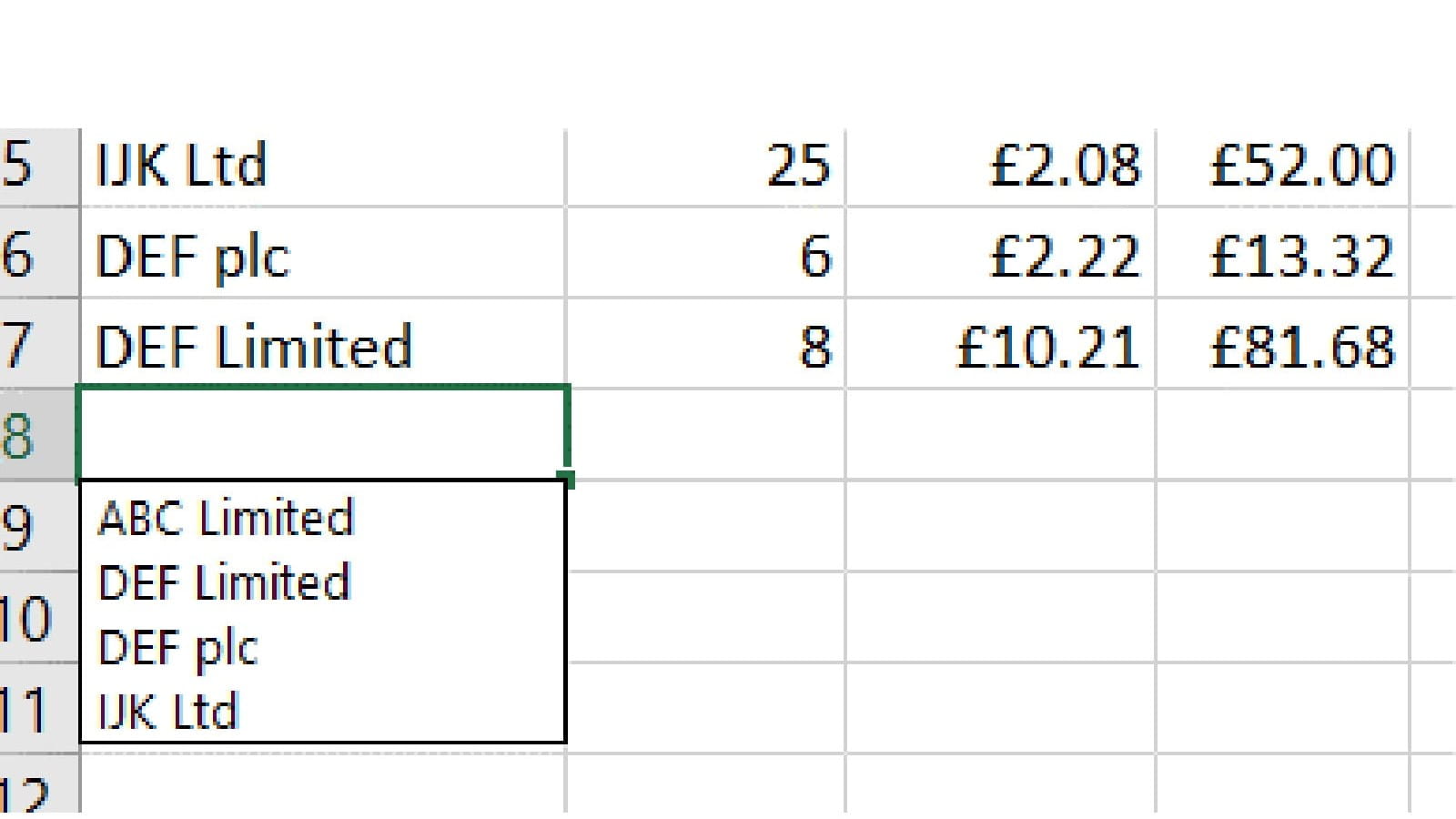Select the cell containing quantity 25

pyautogui.click(x=706, y=167)
